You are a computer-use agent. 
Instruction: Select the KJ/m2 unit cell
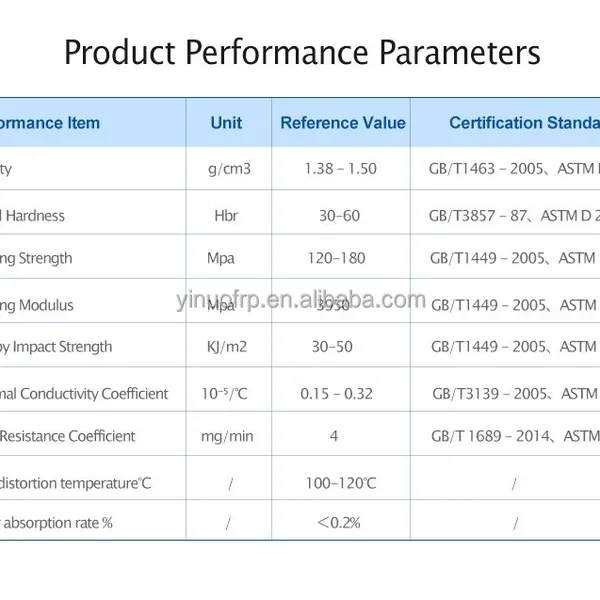point(227,347)
